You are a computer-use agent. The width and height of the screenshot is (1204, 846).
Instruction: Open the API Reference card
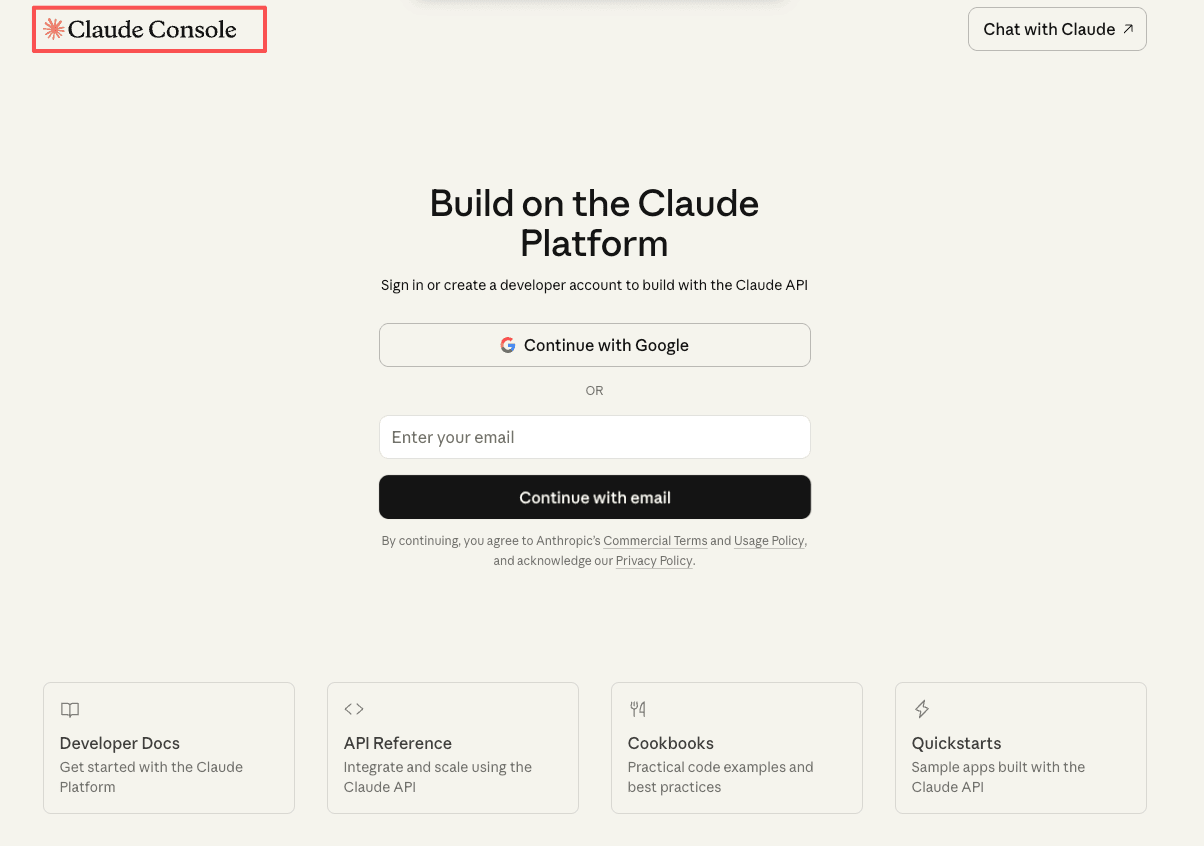pyautogui.click(x=452, y=747)
